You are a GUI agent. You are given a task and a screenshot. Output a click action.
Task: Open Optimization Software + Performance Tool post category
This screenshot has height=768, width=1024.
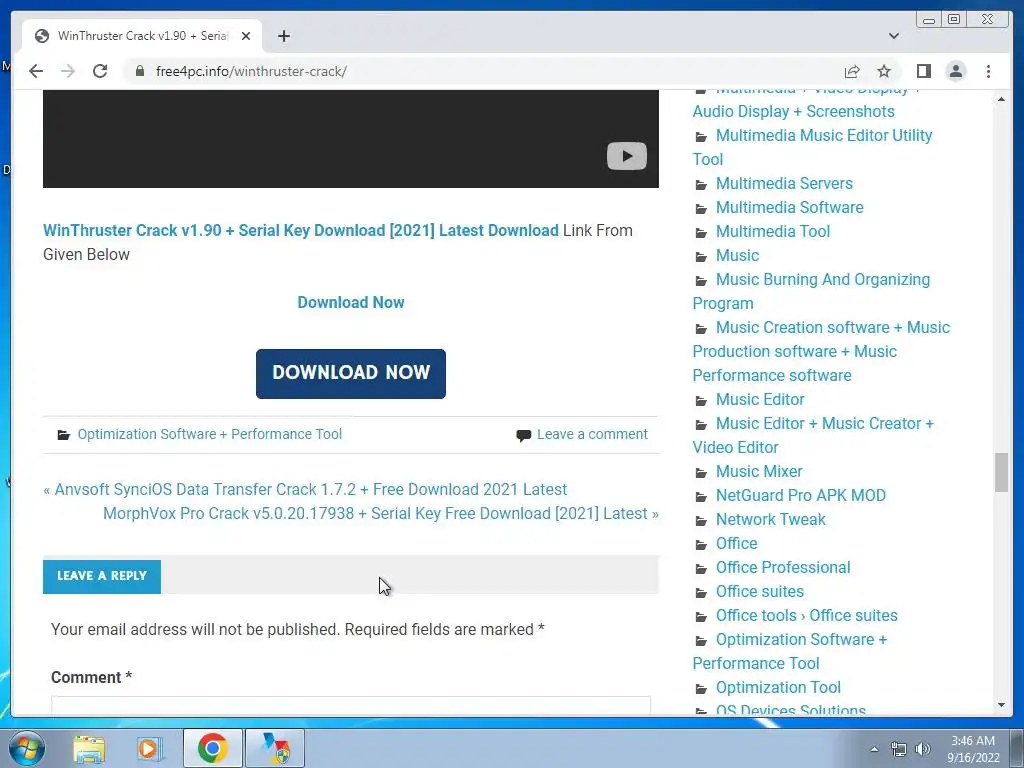point(210,434)
